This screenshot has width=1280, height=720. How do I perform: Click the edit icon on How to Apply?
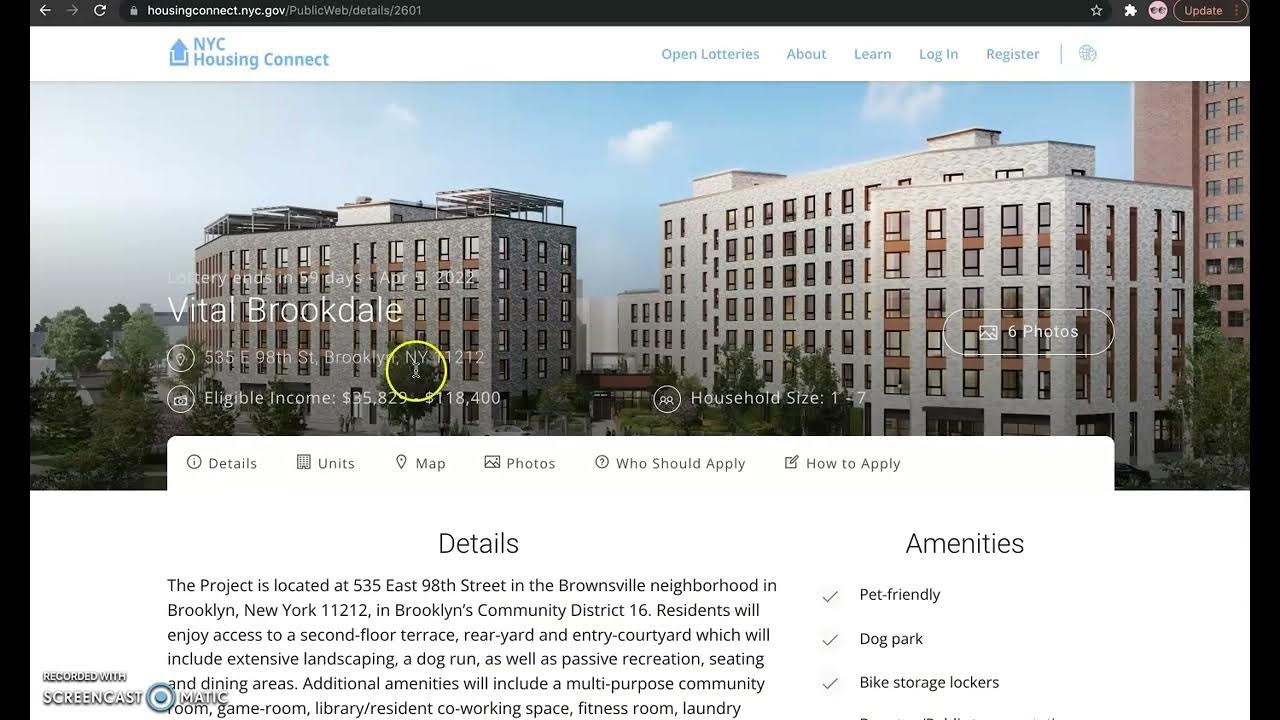pyautogui.click(x=792, y=462)
